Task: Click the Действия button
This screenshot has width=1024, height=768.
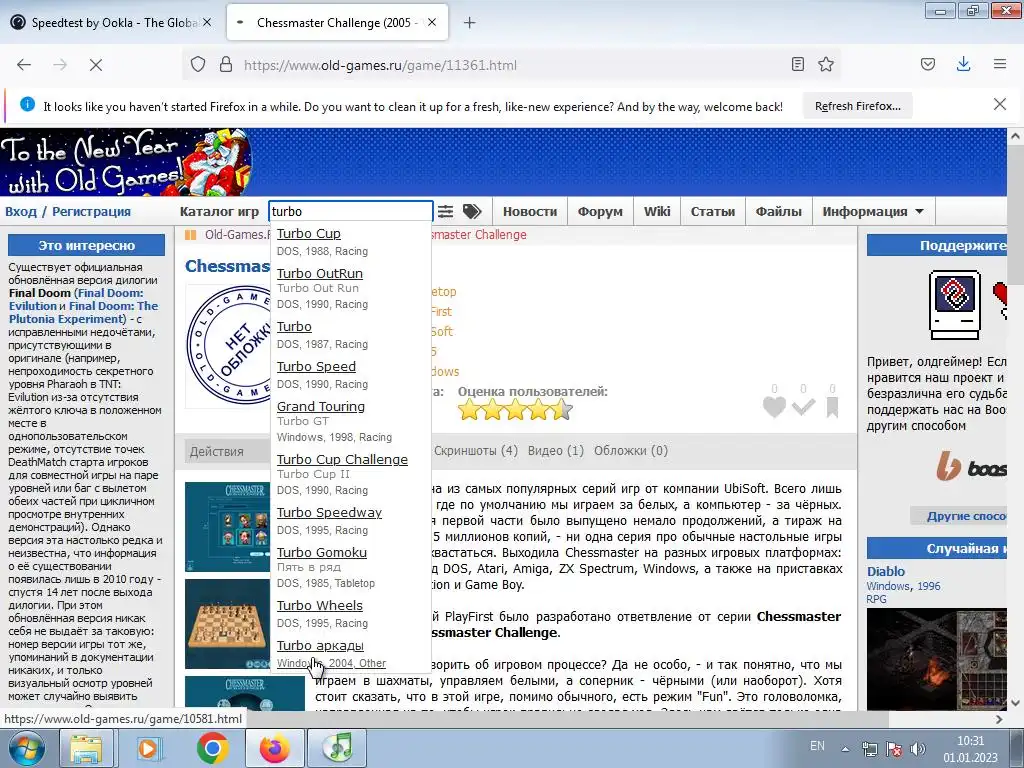Action: click(227, 451)
